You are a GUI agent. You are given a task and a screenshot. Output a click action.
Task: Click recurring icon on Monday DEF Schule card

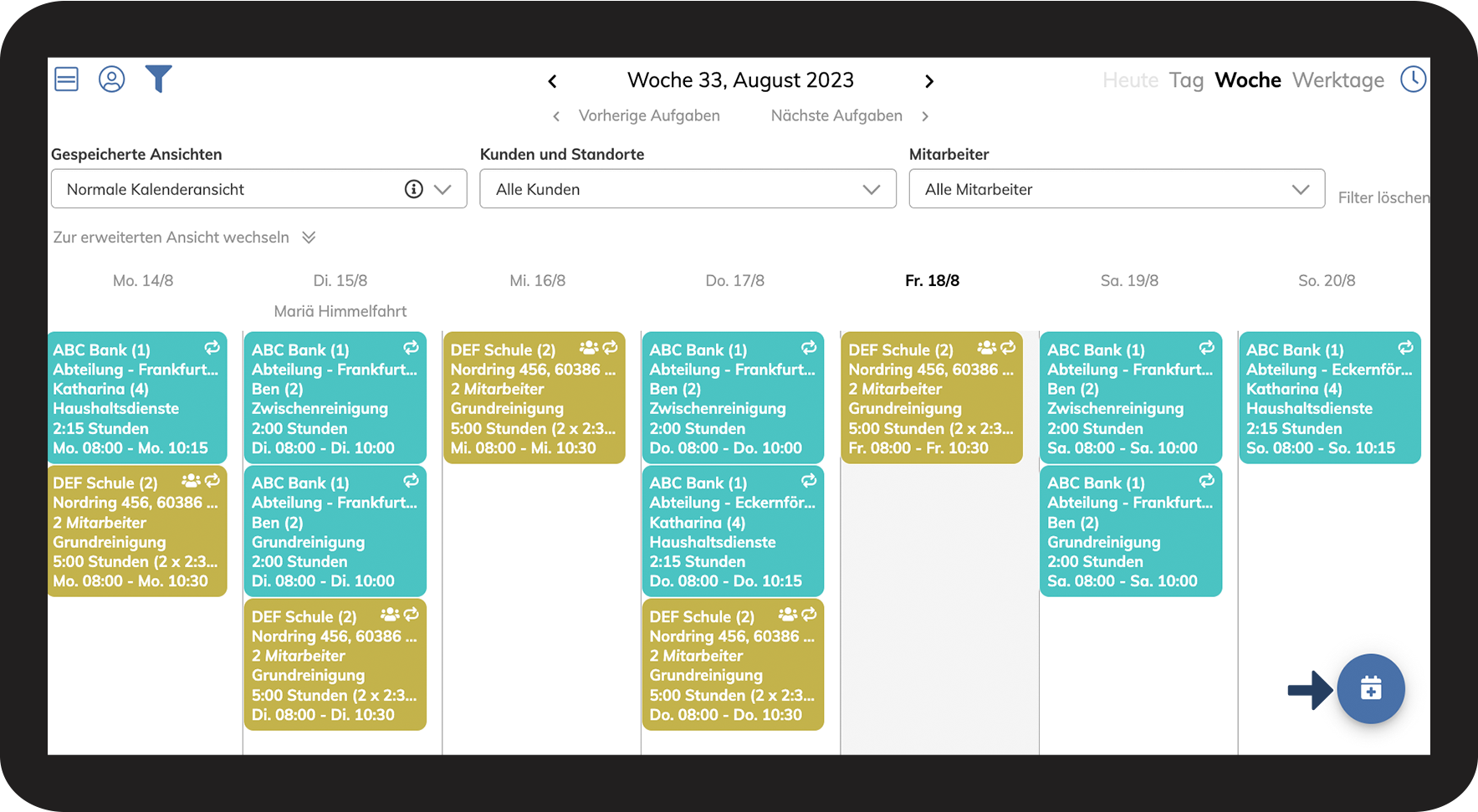click(212, 481)
